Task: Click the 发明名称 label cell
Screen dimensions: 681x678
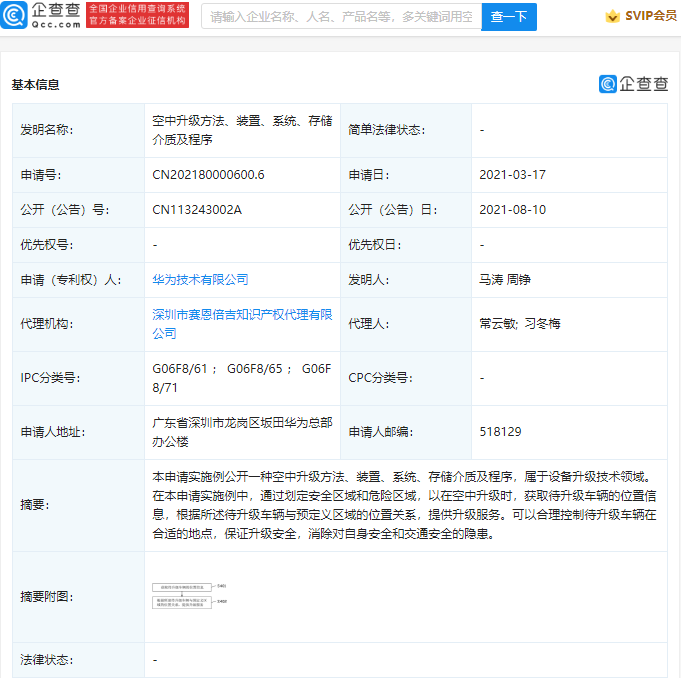Action: 79,130
